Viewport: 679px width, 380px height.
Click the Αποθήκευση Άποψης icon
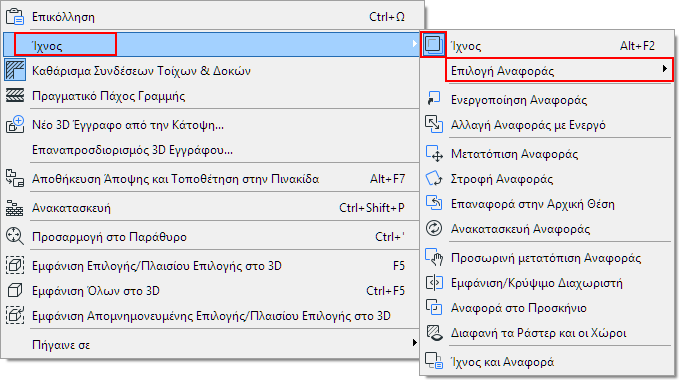tap(15, 179)
